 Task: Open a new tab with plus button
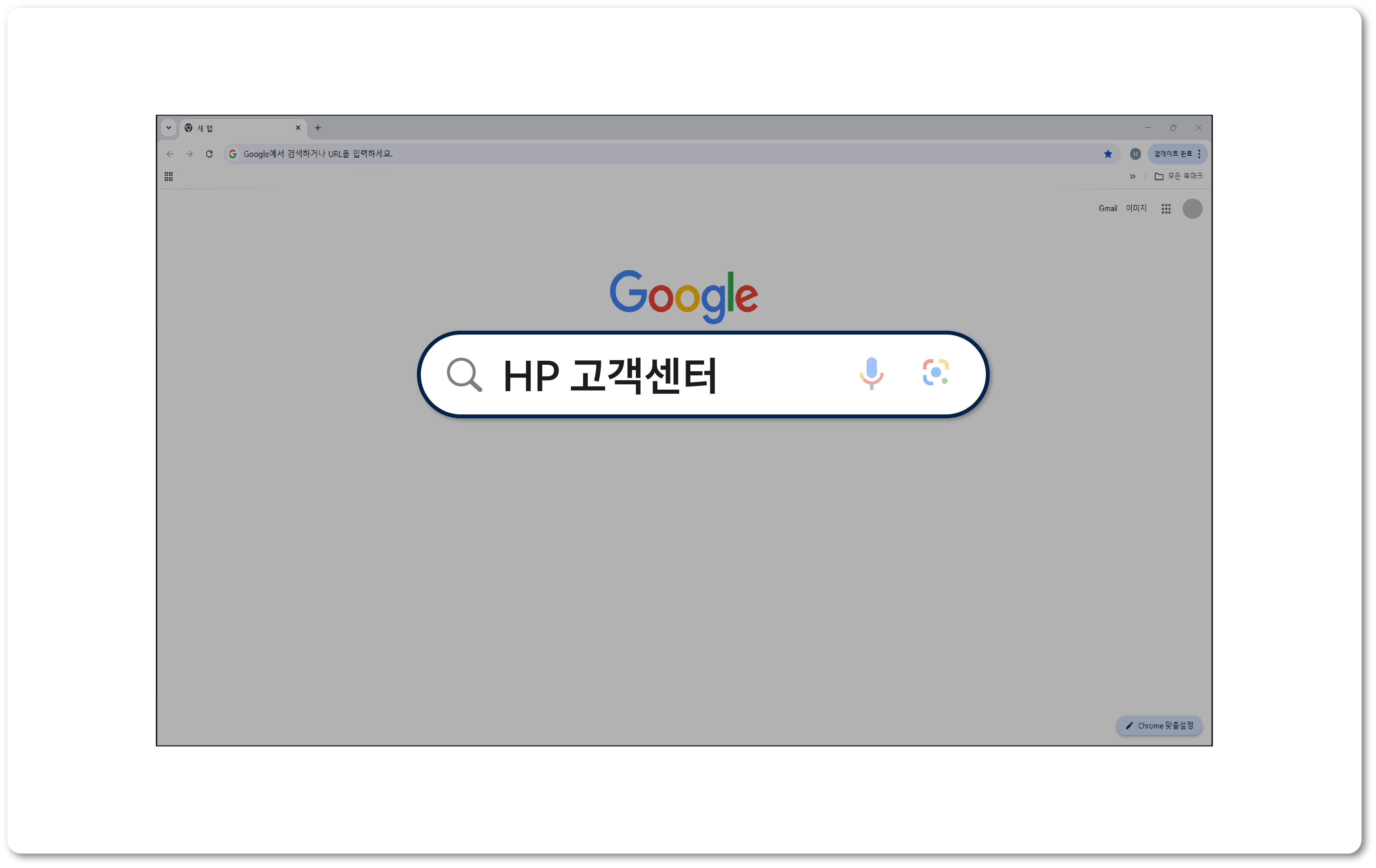click(x=318, y=128)
